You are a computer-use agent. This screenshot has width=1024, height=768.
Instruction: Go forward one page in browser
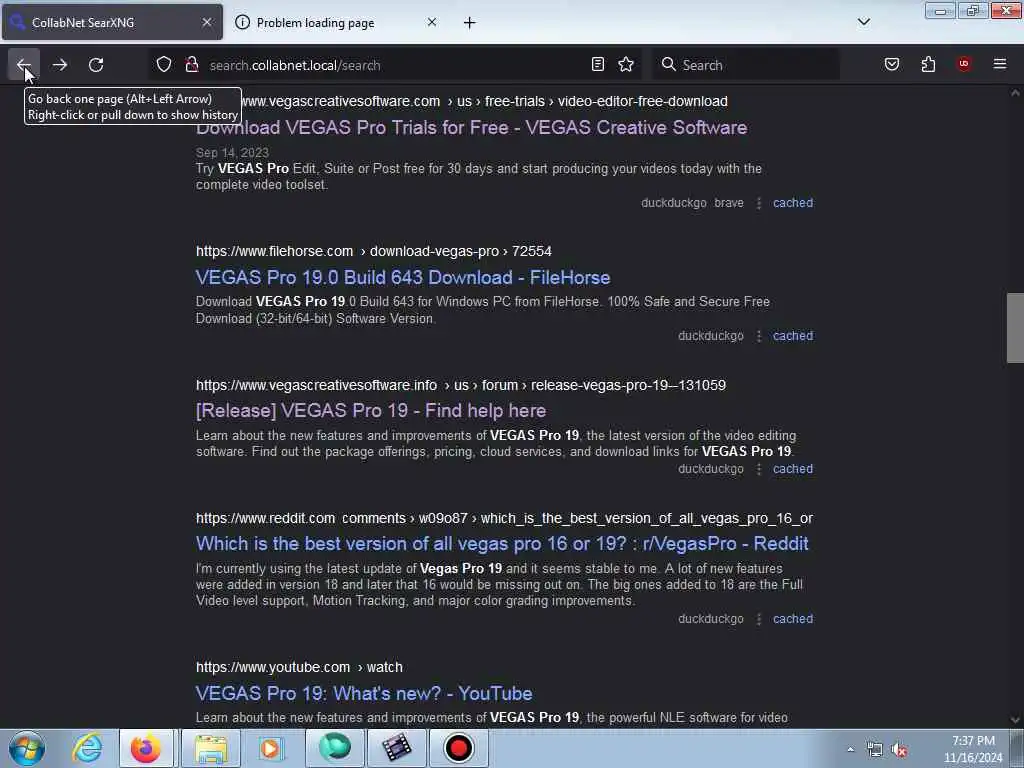[x=60, y=65]
